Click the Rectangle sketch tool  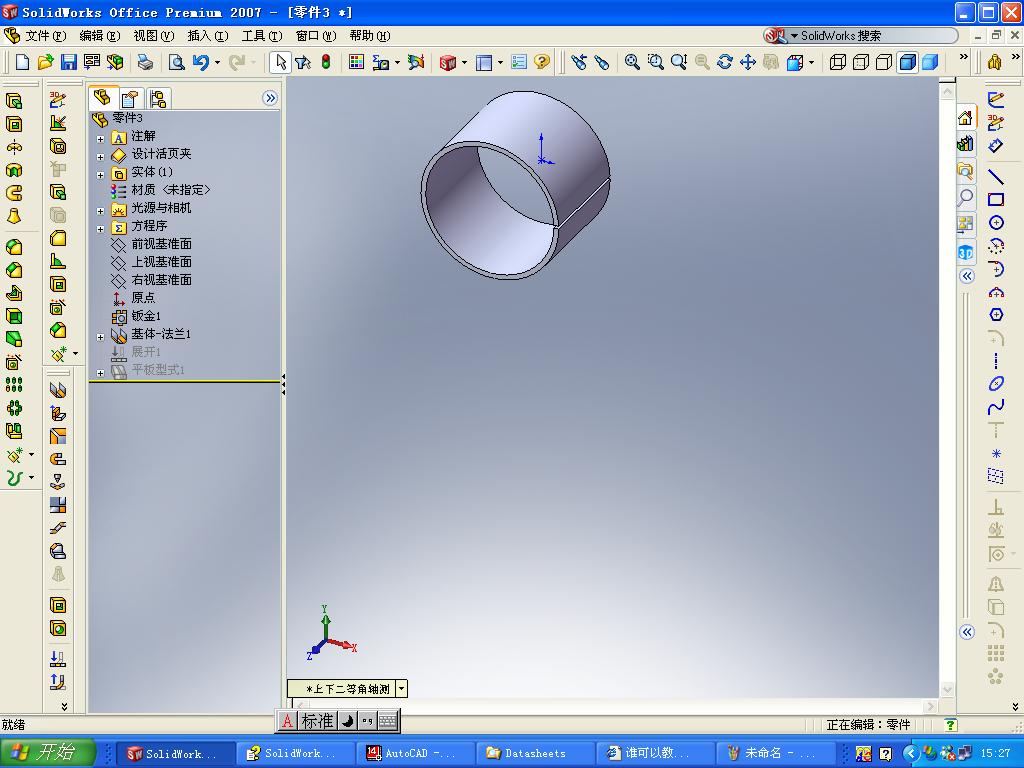996,200
